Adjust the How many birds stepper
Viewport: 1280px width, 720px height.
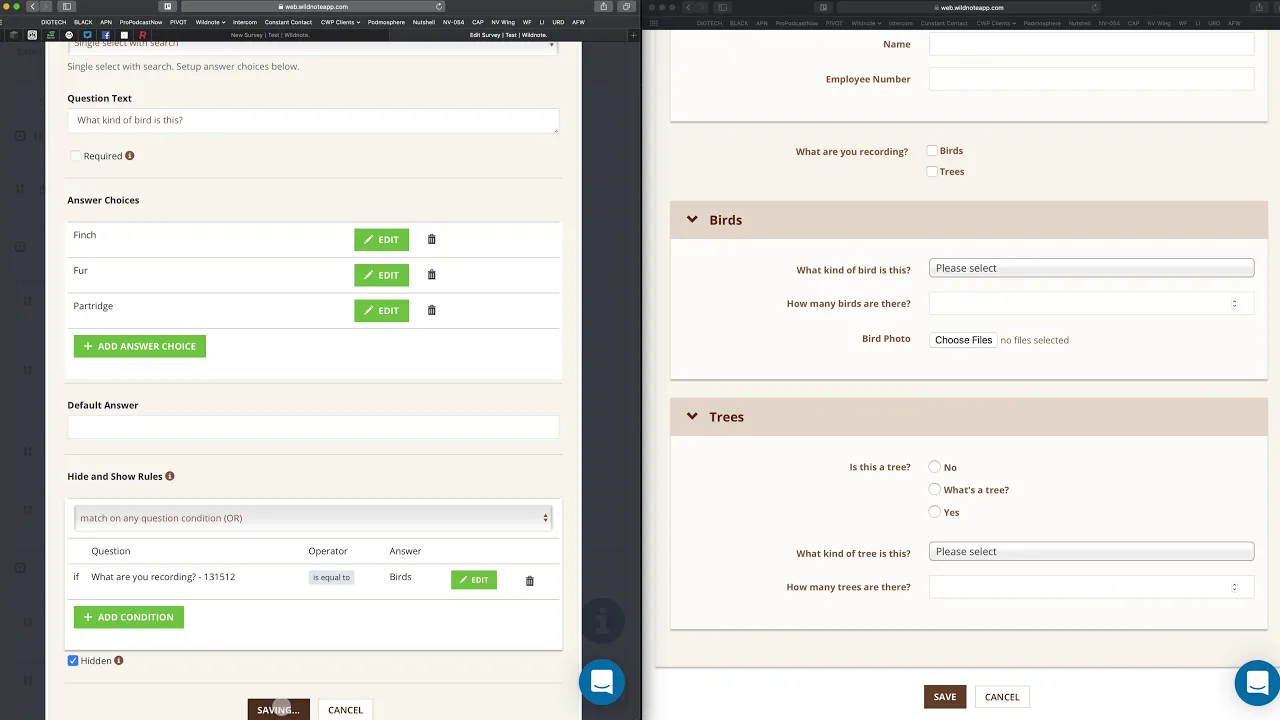(1234, 304)
